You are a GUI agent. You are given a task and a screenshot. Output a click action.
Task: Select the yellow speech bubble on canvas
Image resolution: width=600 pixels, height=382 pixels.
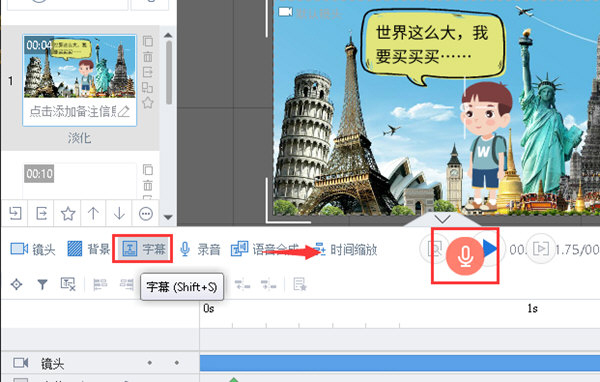click(432, 47)
